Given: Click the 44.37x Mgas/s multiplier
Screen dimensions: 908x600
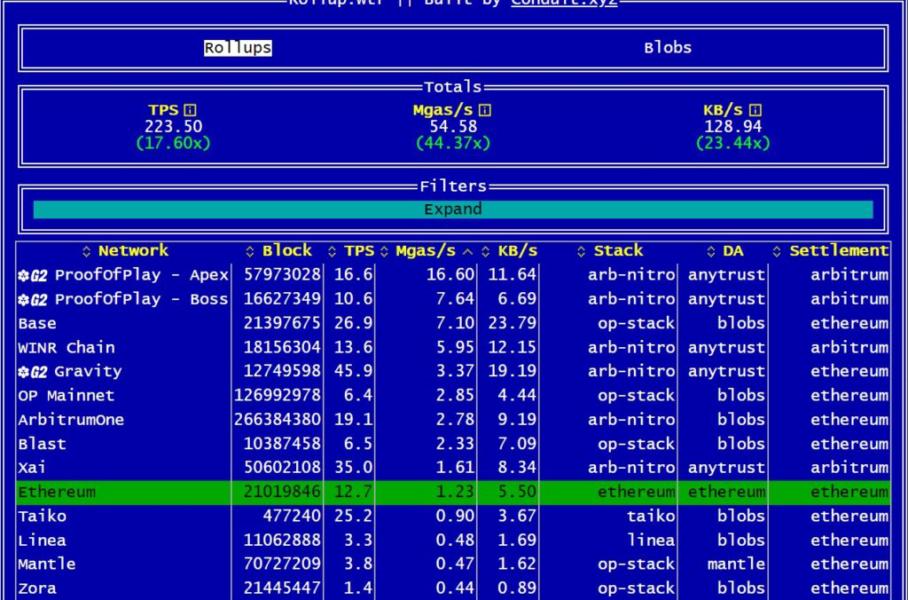Looking at the screenshot, I should point(453,144).
